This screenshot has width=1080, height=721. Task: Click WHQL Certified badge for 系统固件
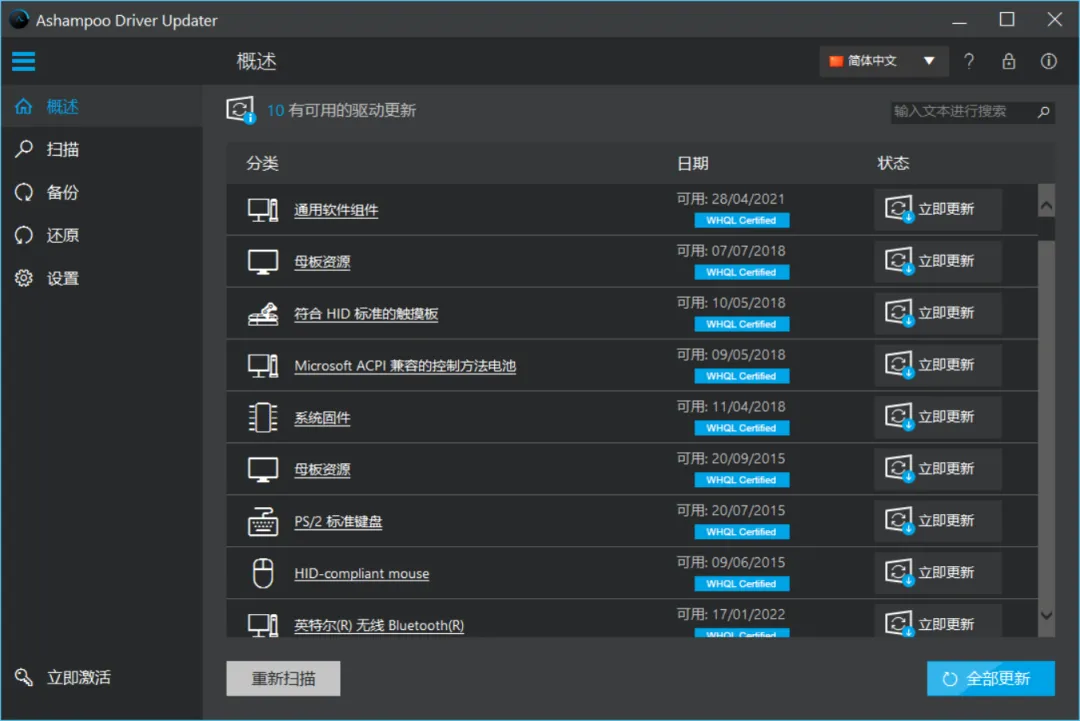[x=742, y=428]
